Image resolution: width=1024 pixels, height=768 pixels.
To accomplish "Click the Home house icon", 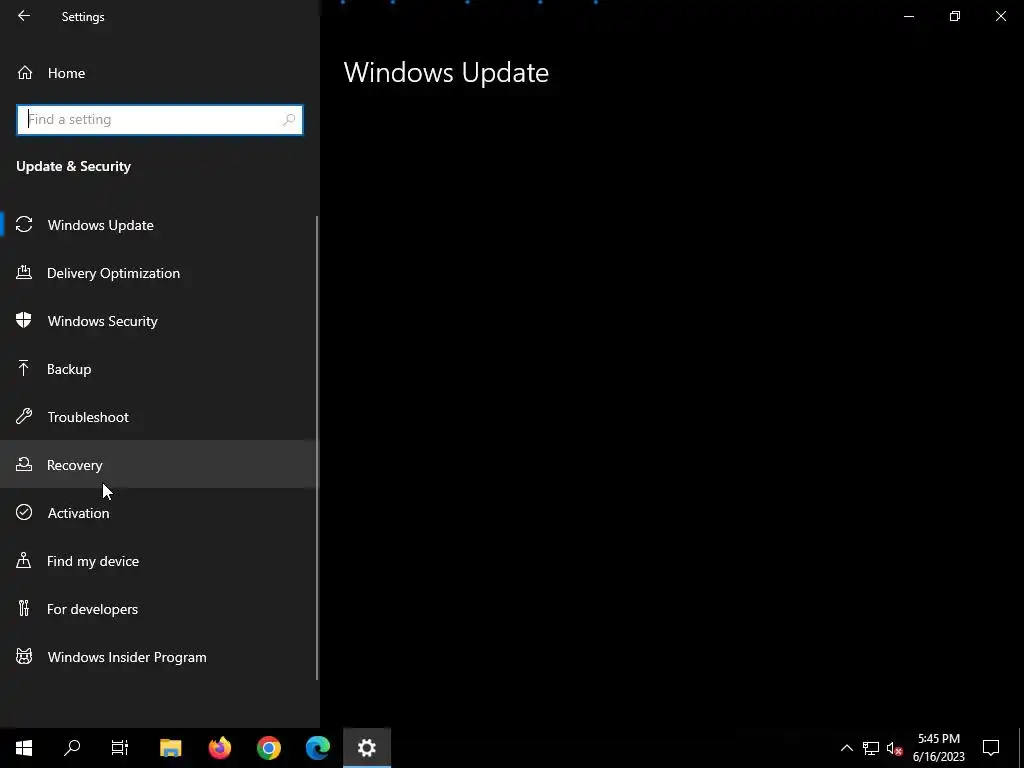I will [25, 72].
